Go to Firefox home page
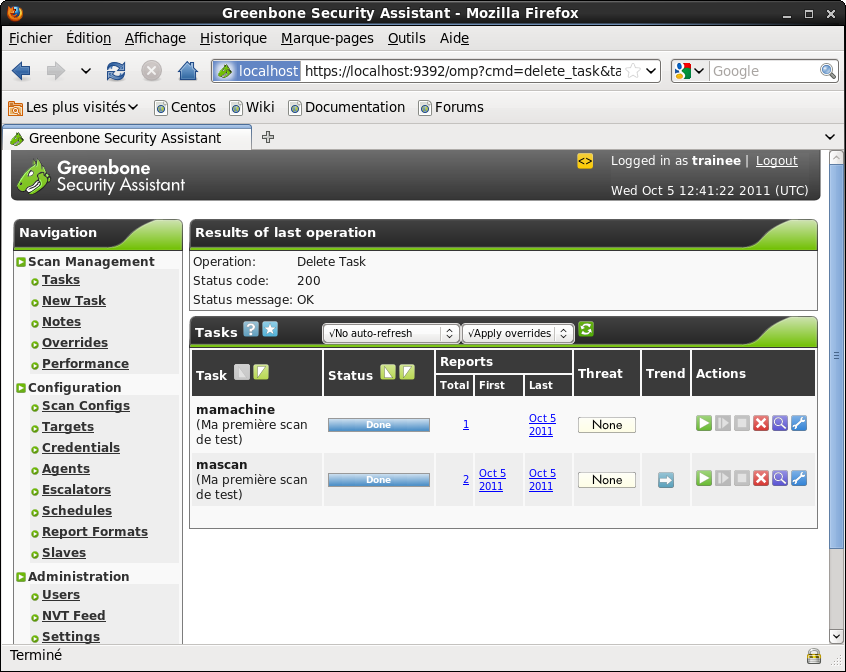The width and height of the screenshot is (846, 672). tap(188, 71)
